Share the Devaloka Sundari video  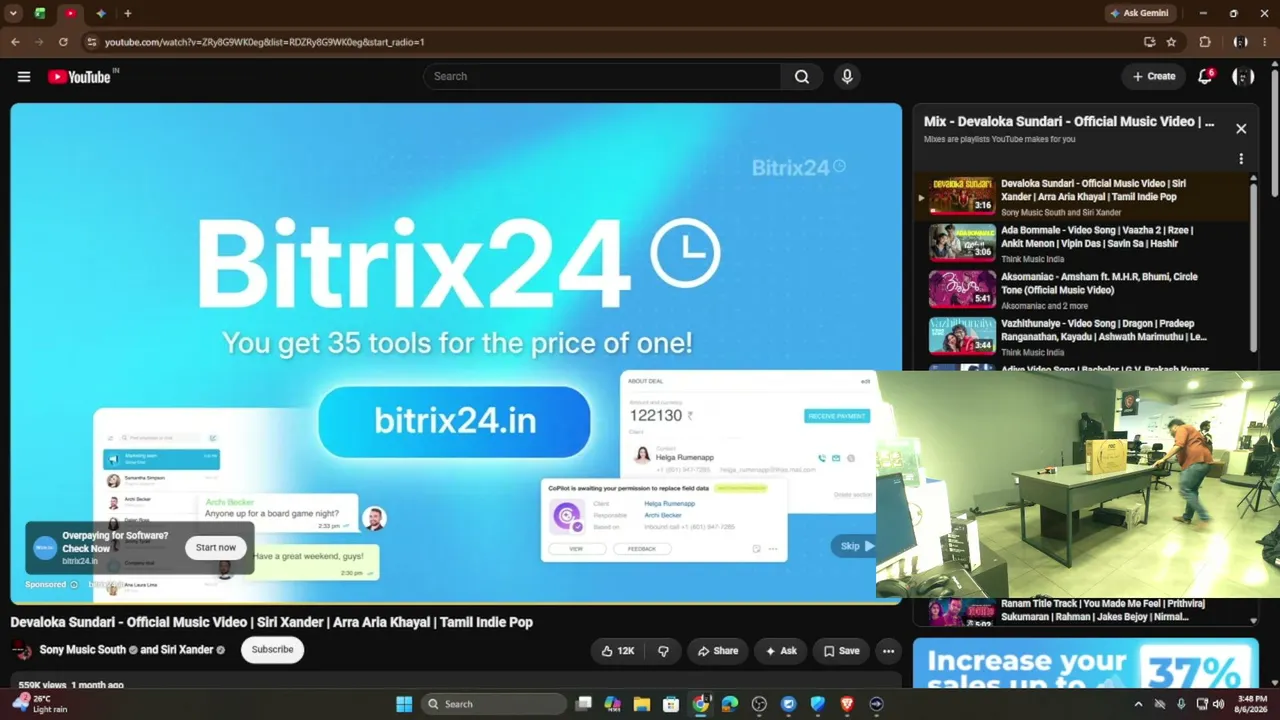(717, 651)
